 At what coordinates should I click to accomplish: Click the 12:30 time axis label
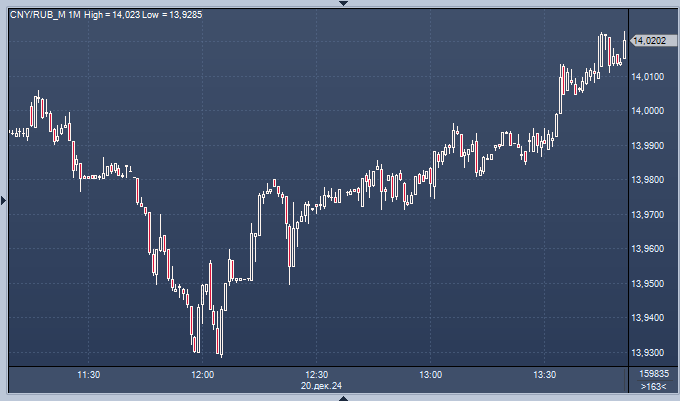tap(317, 374)
